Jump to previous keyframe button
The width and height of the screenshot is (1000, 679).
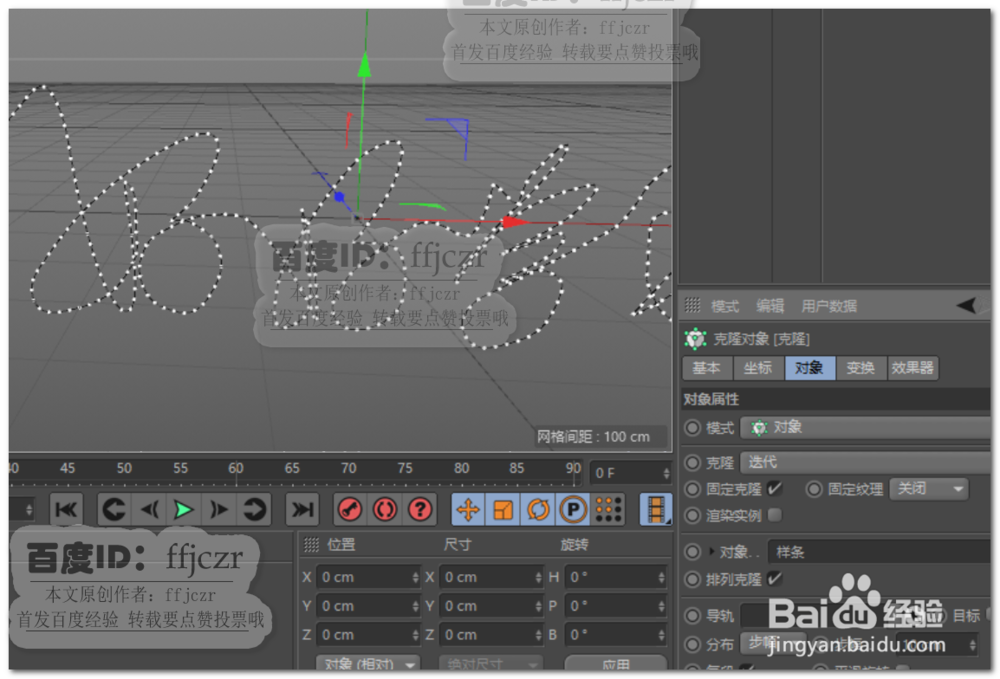115,509
